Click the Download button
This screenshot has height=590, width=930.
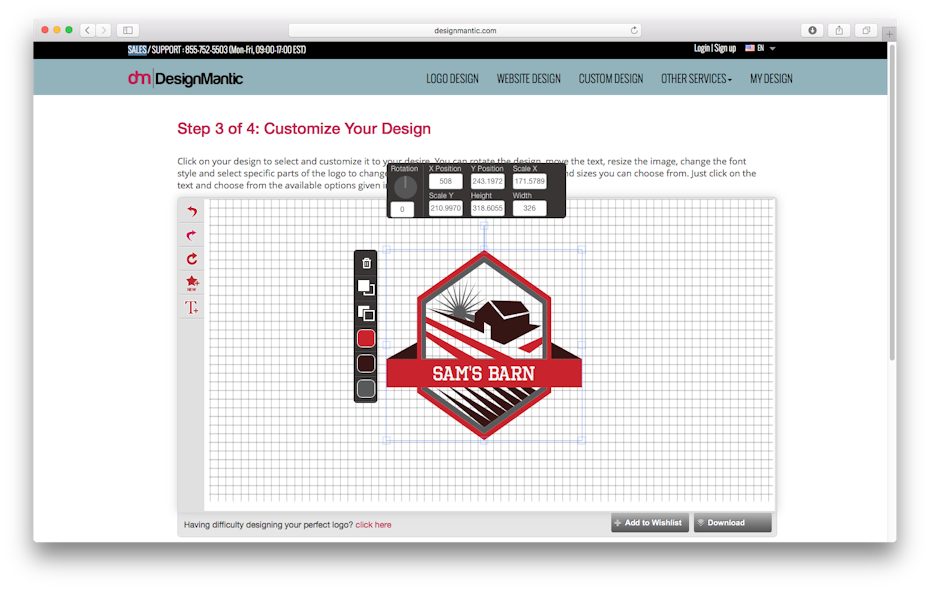pos(733,523)
